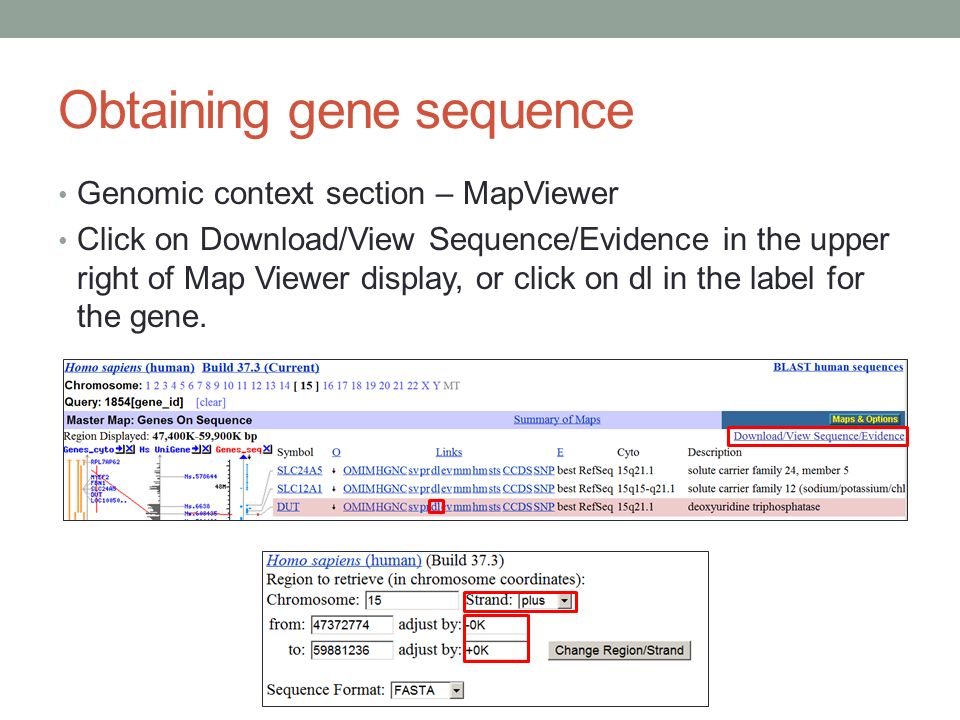Click the Genes_seq map label
This screenshot has width=960, height=720.
(238, 449)
